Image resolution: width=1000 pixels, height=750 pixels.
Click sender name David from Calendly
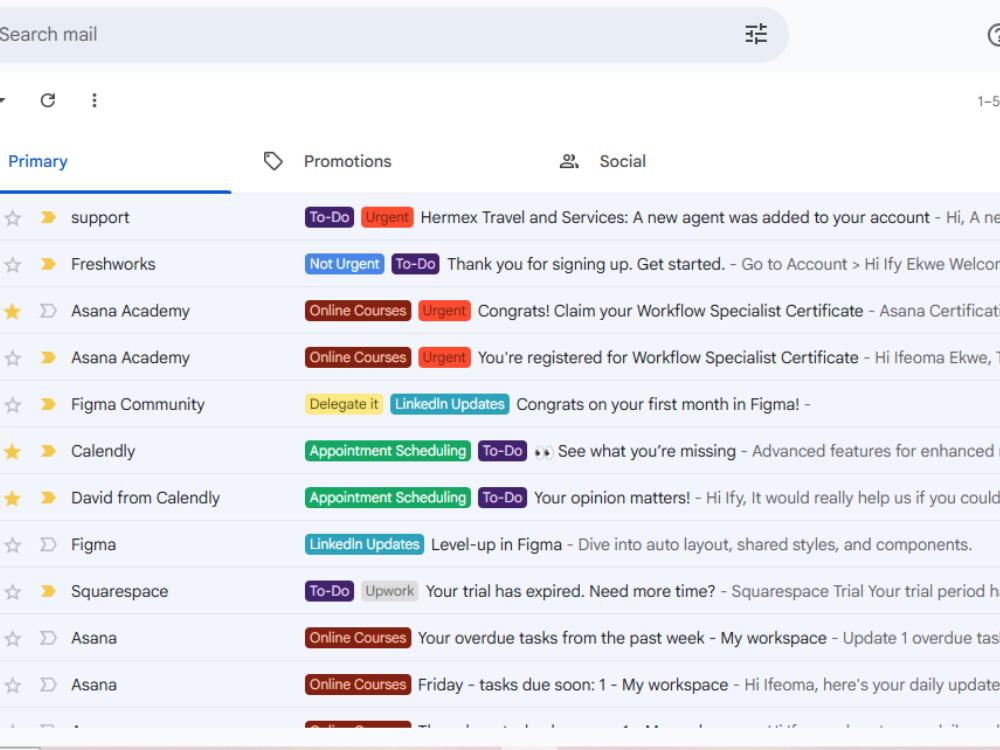tap(145, 497)
